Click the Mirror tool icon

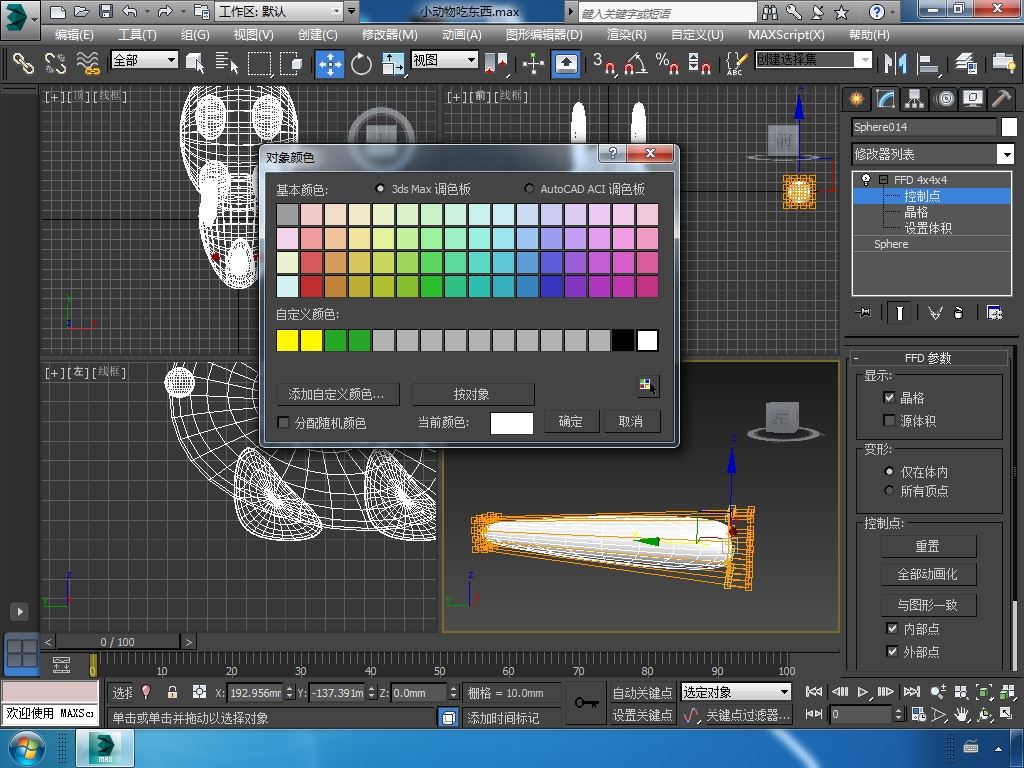pos(895,63)
